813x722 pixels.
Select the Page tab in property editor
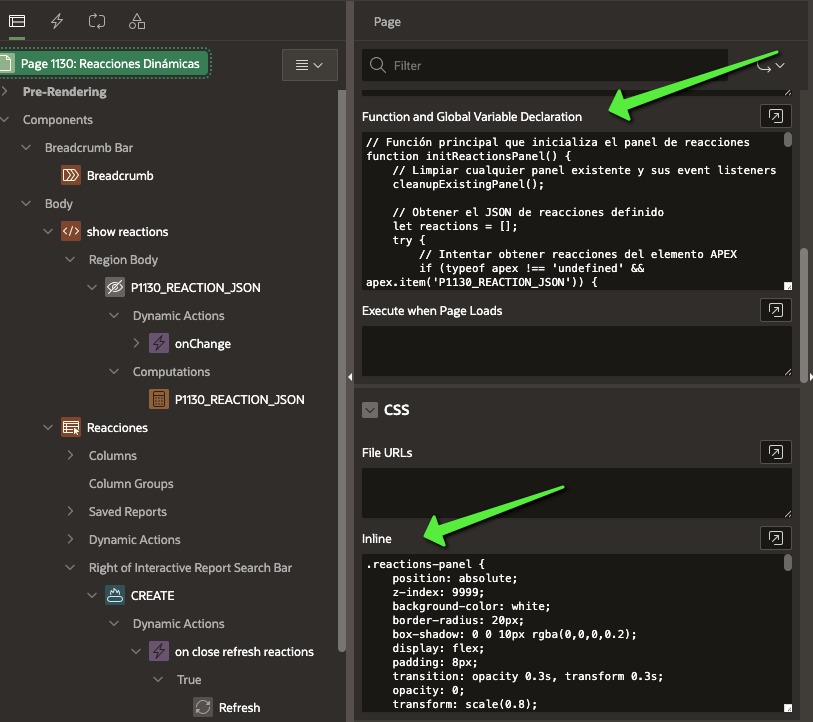click(x=387, y=21)
